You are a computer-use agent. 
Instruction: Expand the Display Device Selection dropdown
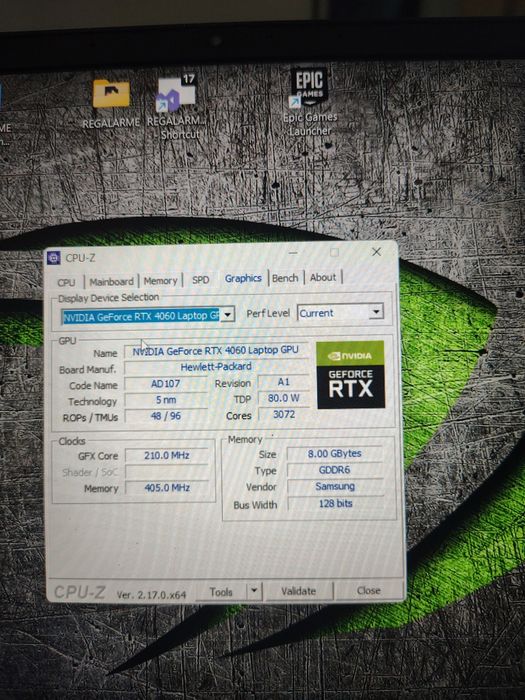point(228,315)
